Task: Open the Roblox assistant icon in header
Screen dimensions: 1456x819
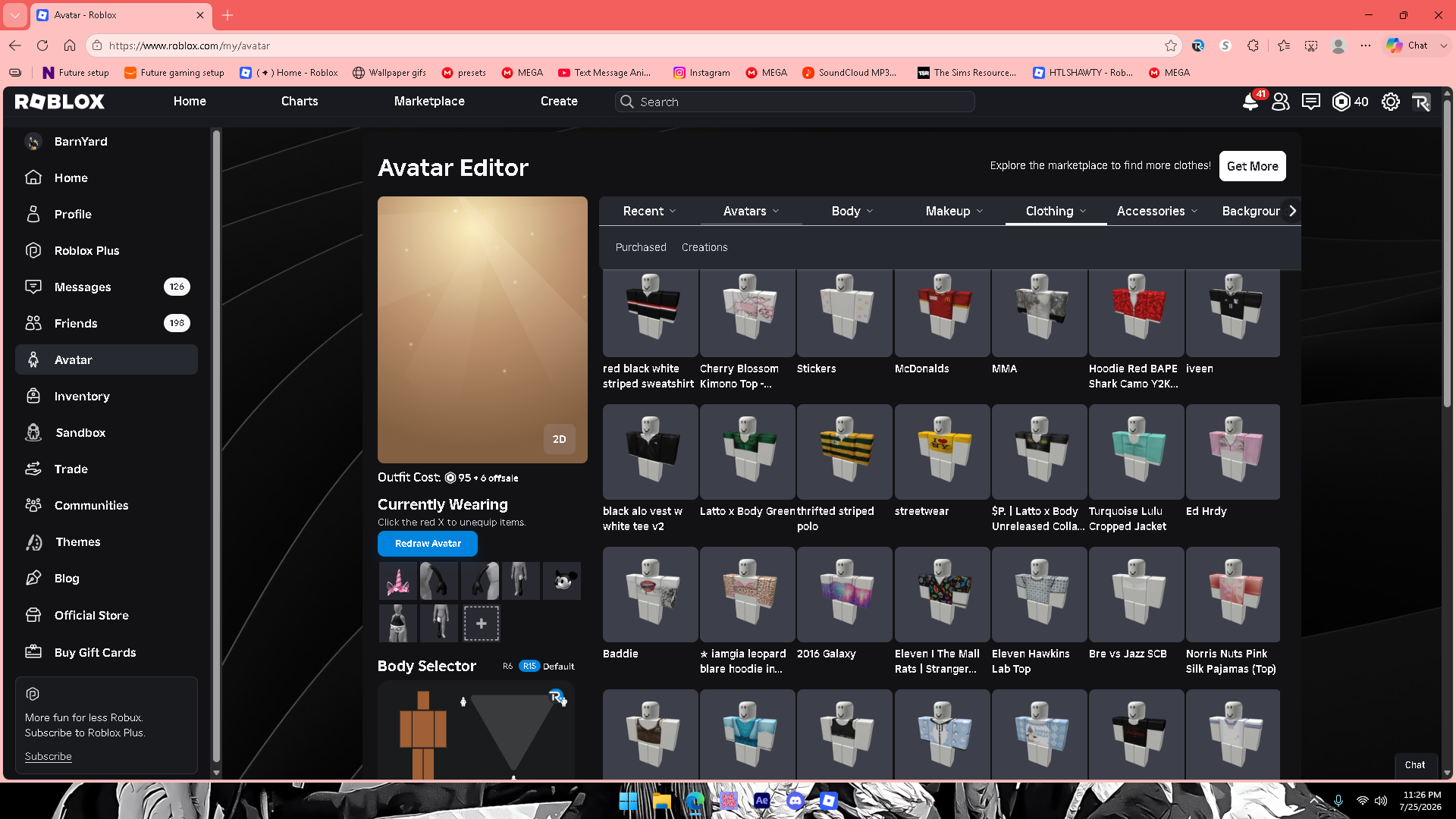Action: (x=1421, y=102)
